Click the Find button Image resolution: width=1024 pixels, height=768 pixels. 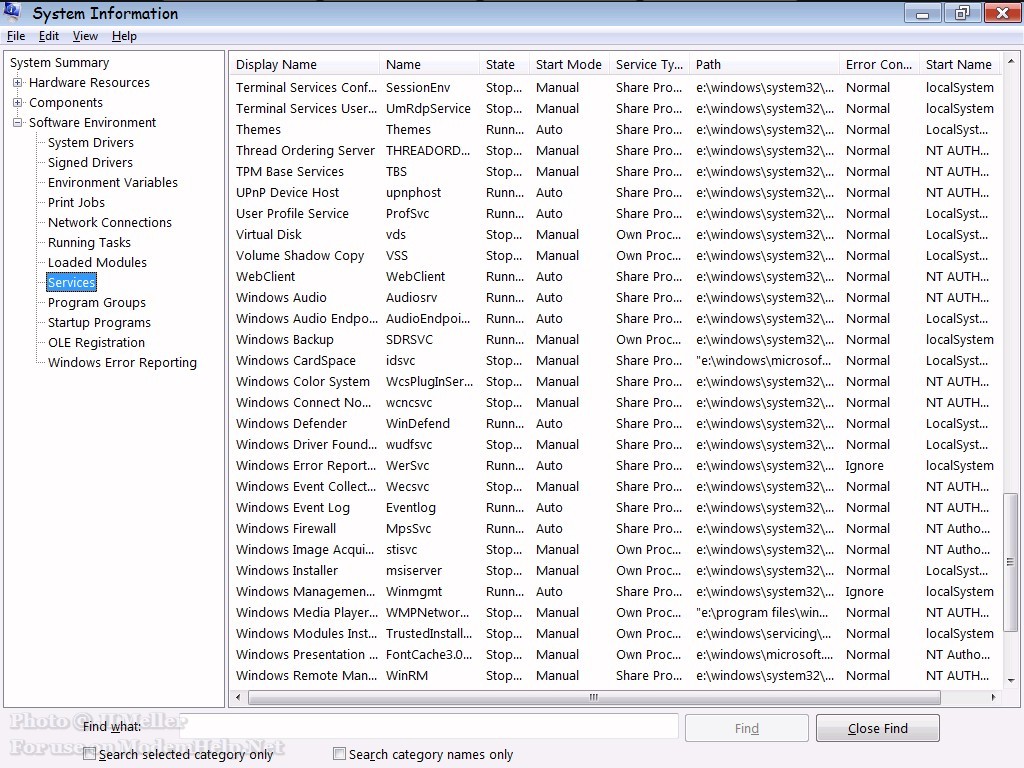click(746, 728)
